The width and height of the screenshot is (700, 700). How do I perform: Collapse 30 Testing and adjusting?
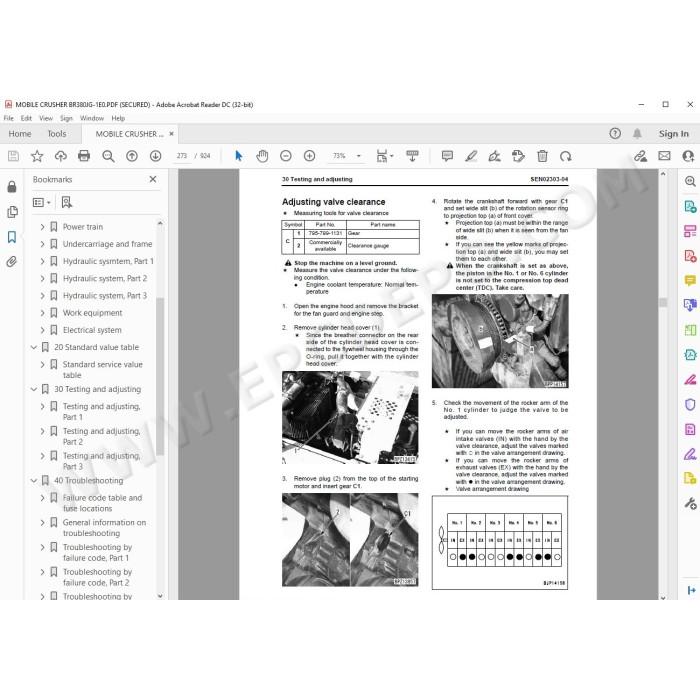34,389
